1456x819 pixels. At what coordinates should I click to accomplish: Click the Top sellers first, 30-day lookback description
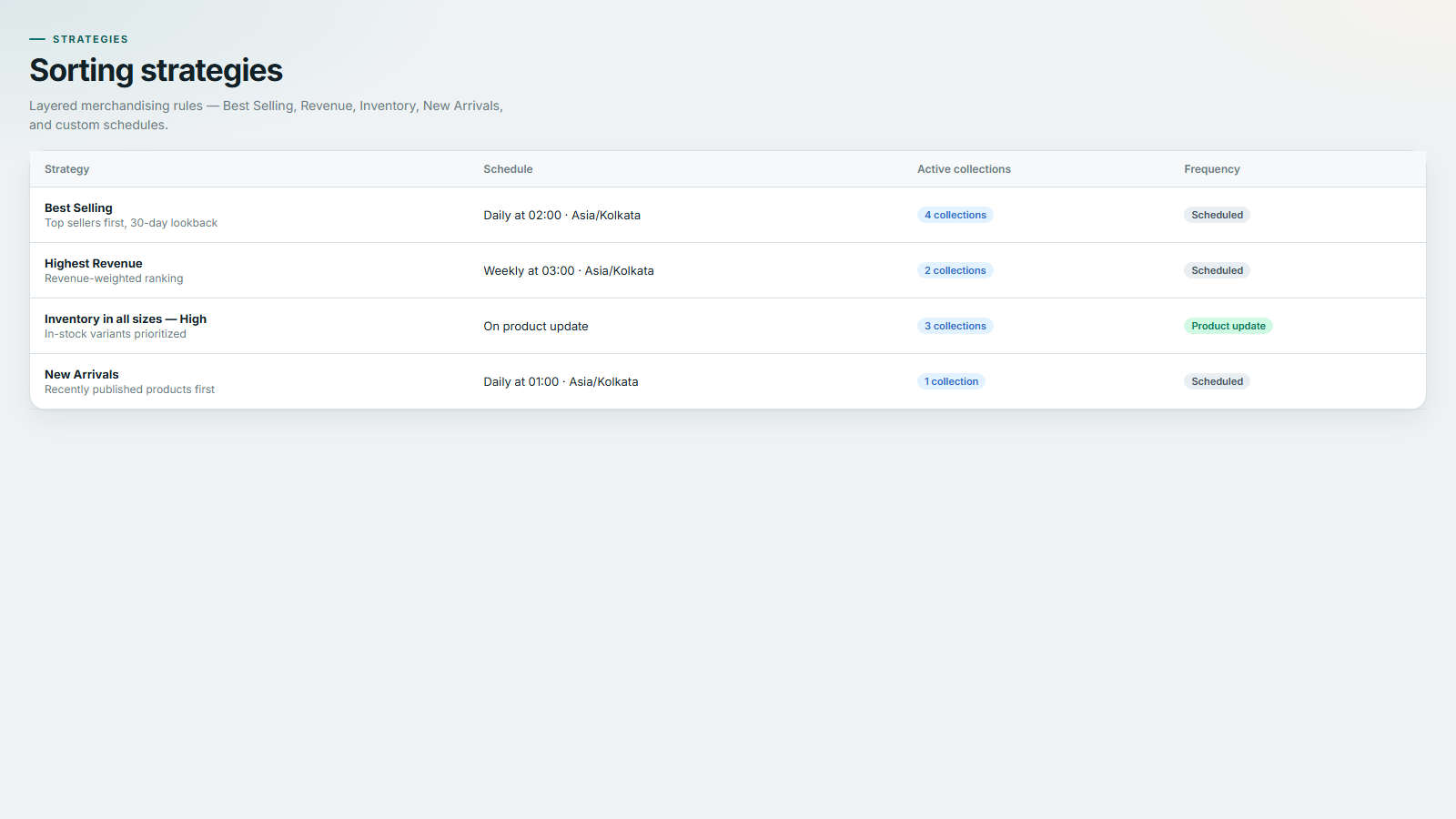131,223
